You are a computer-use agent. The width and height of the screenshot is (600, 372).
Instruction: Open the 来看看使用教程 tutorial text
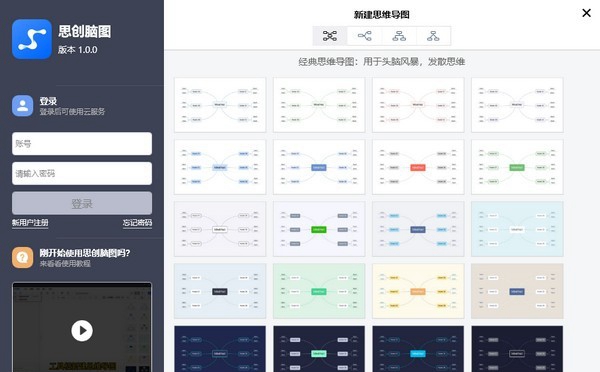tap(65, 263)
